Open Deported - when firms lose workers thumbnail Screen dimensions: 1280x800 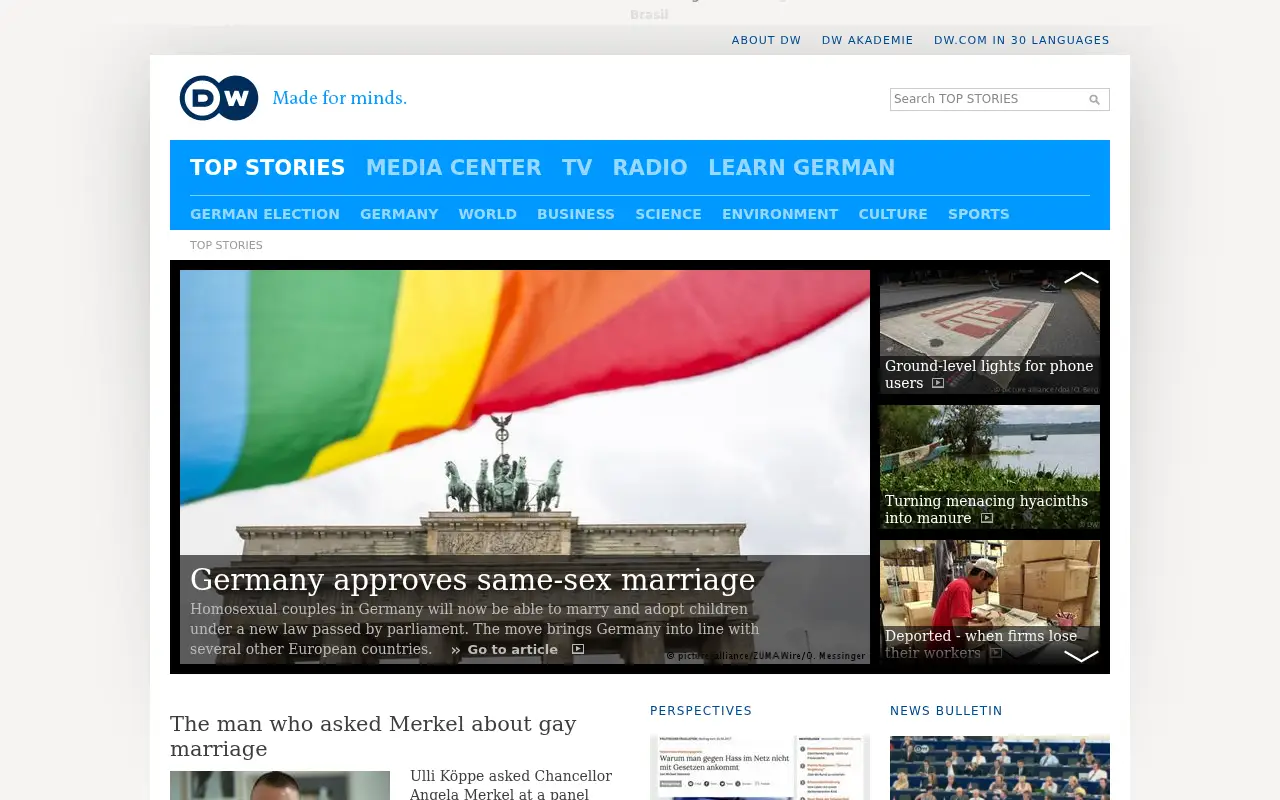tap(990, 602)
